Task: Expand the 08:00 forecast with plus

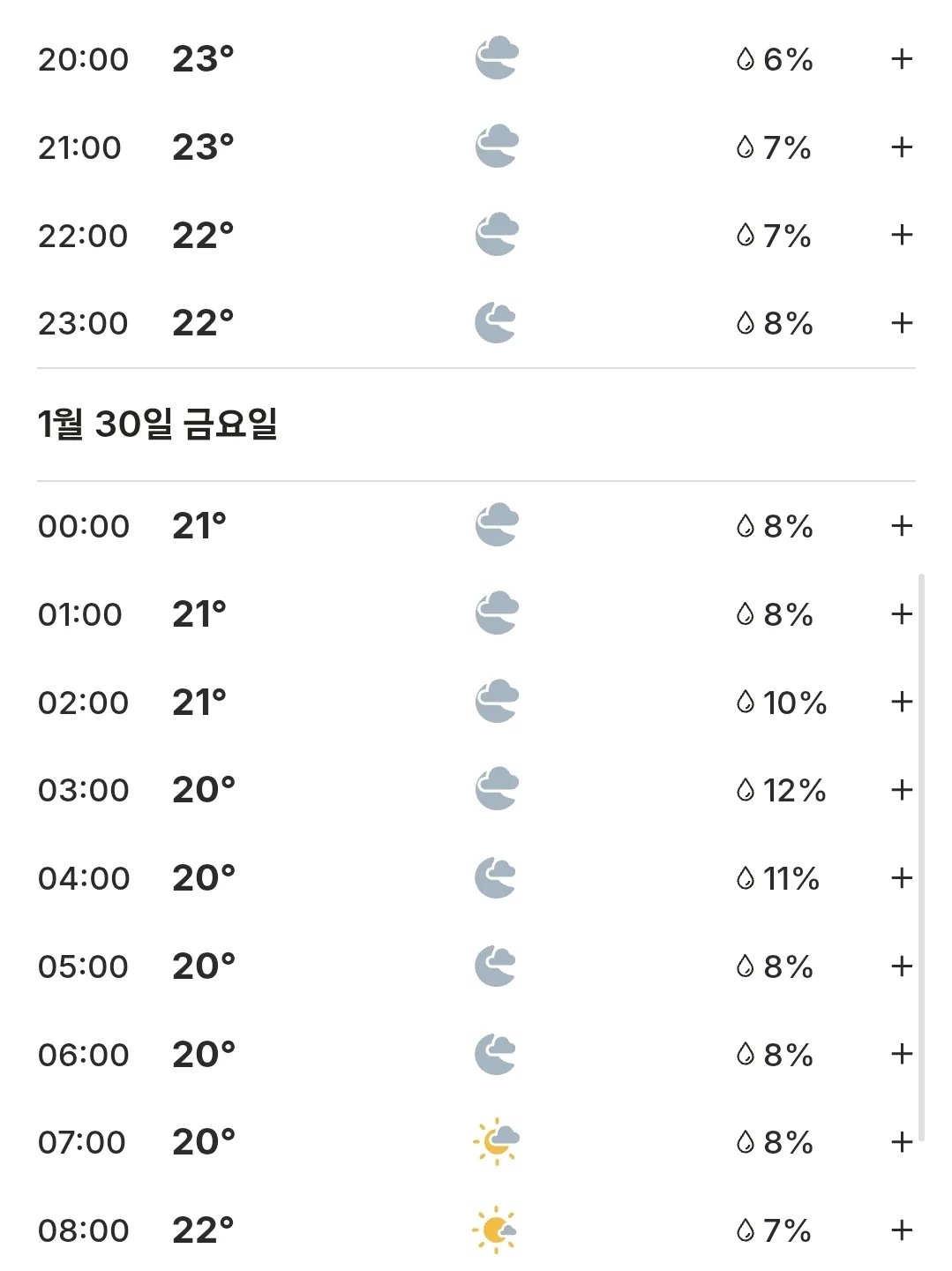Action: 901,1230
